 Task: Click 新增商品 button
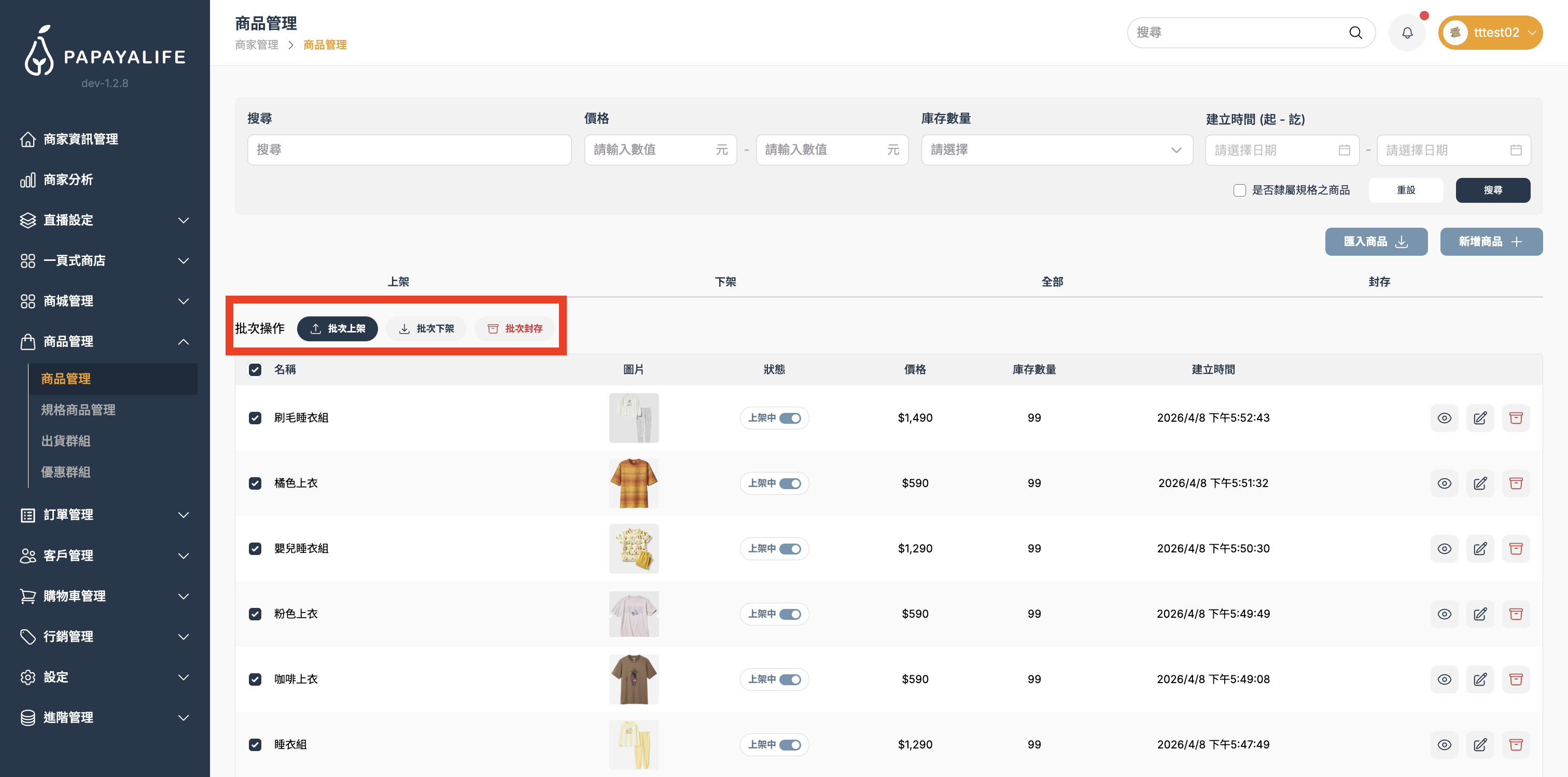[1490, 242]
